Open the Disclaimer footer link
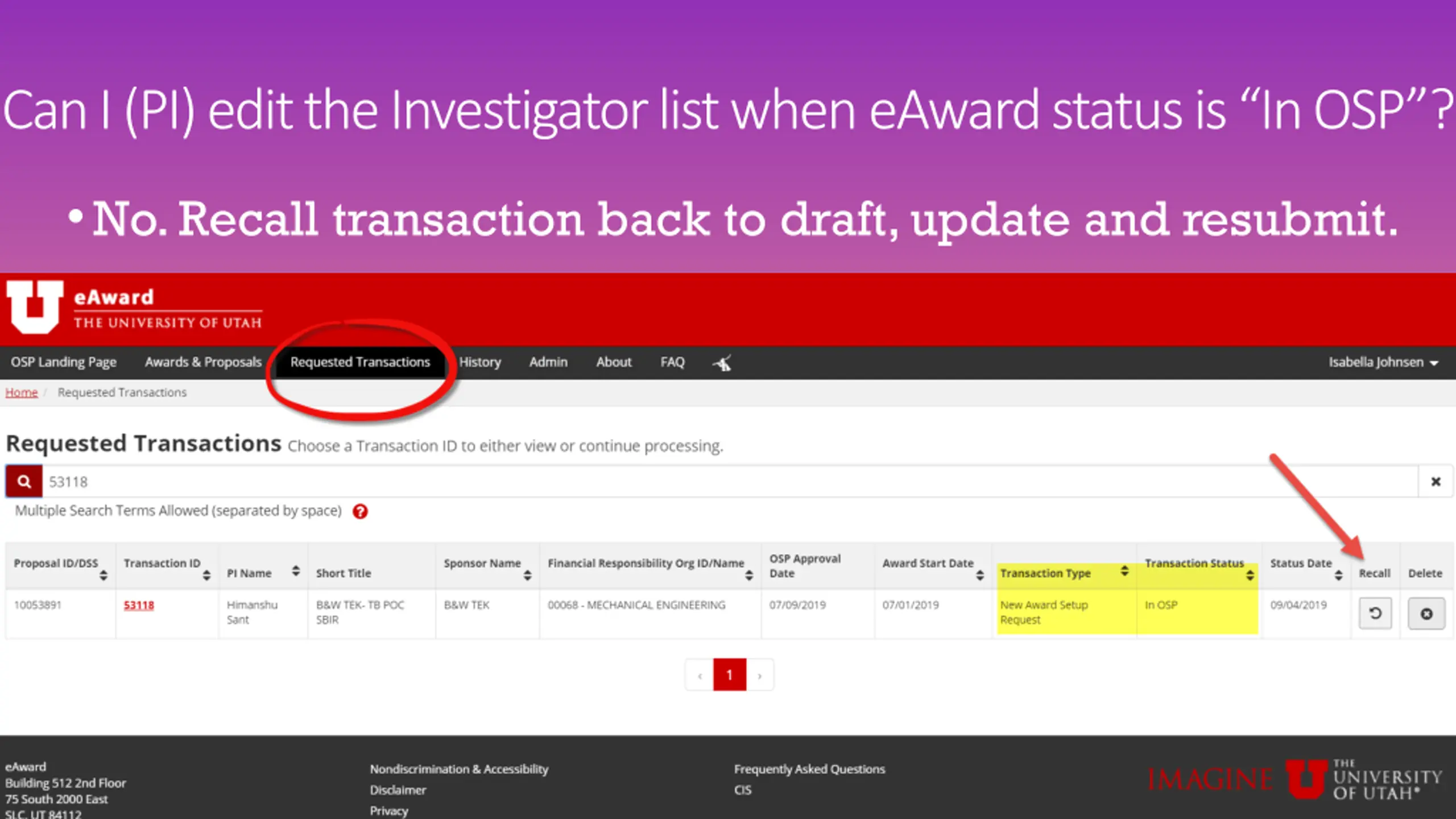Viewport: 1456px width, 819px height. (x=398, y=790)
